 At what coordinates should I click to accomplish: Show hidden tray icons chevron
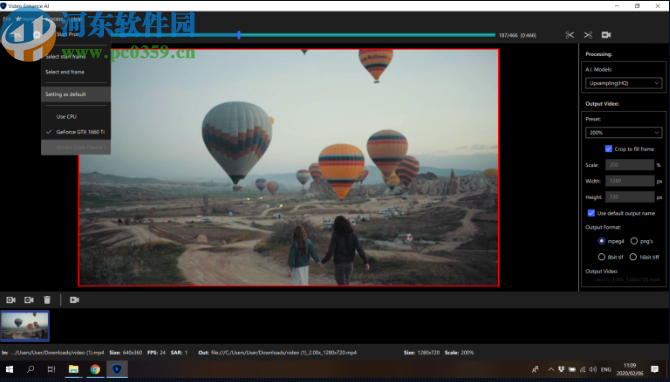click(x=551, y=370)
